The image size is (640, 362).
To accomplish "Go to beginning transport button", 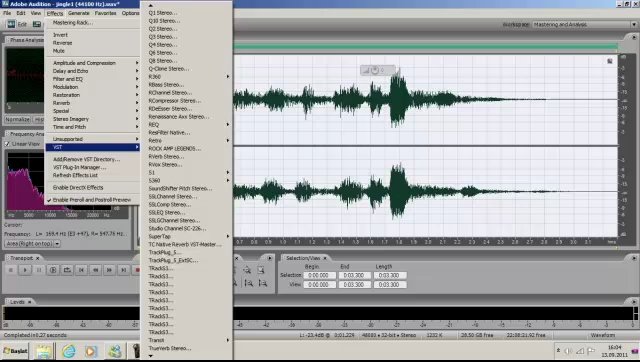I will 81,270.
